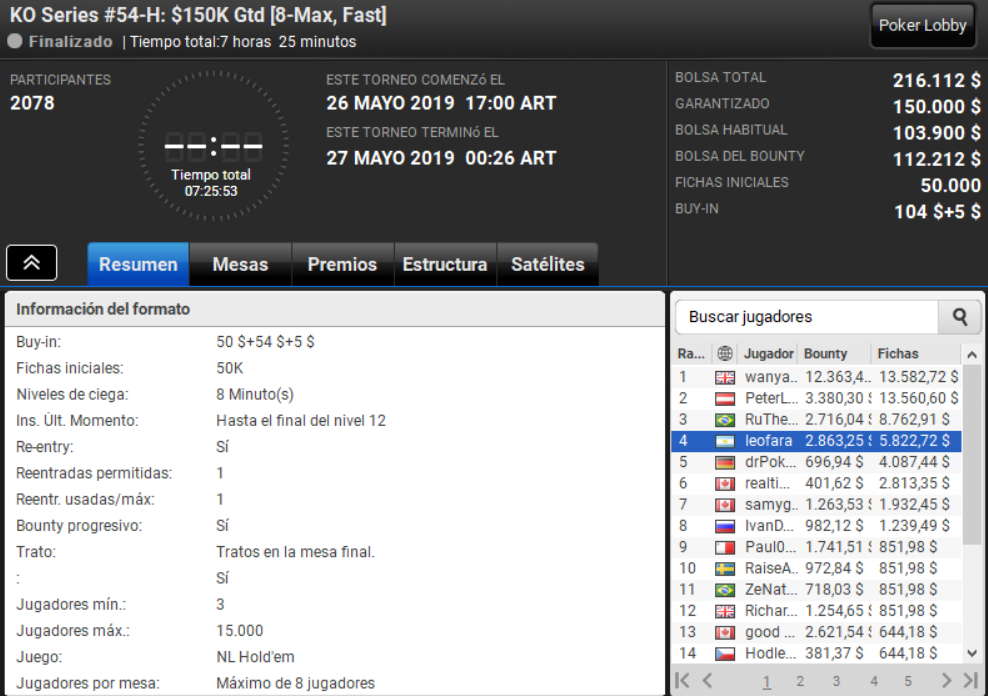Screen dimensions: 988x696
Task: Click the scrollbar up arrow in players list
Action: click(x=972, y=355)
